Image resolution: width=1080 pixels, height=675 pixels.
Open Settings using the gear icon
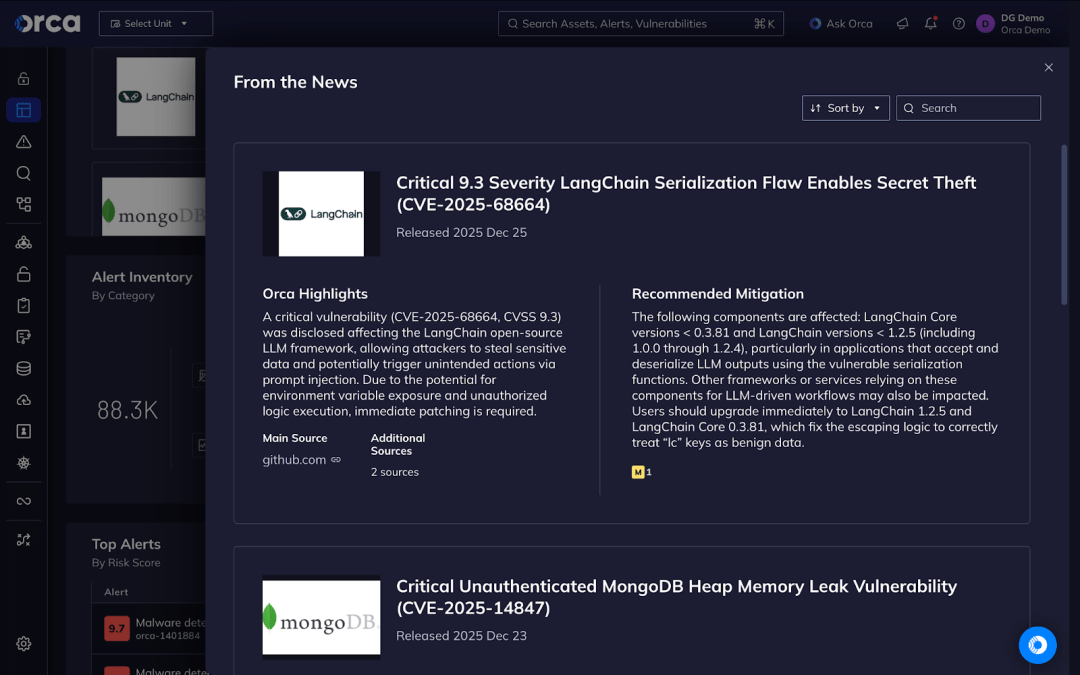23,643
